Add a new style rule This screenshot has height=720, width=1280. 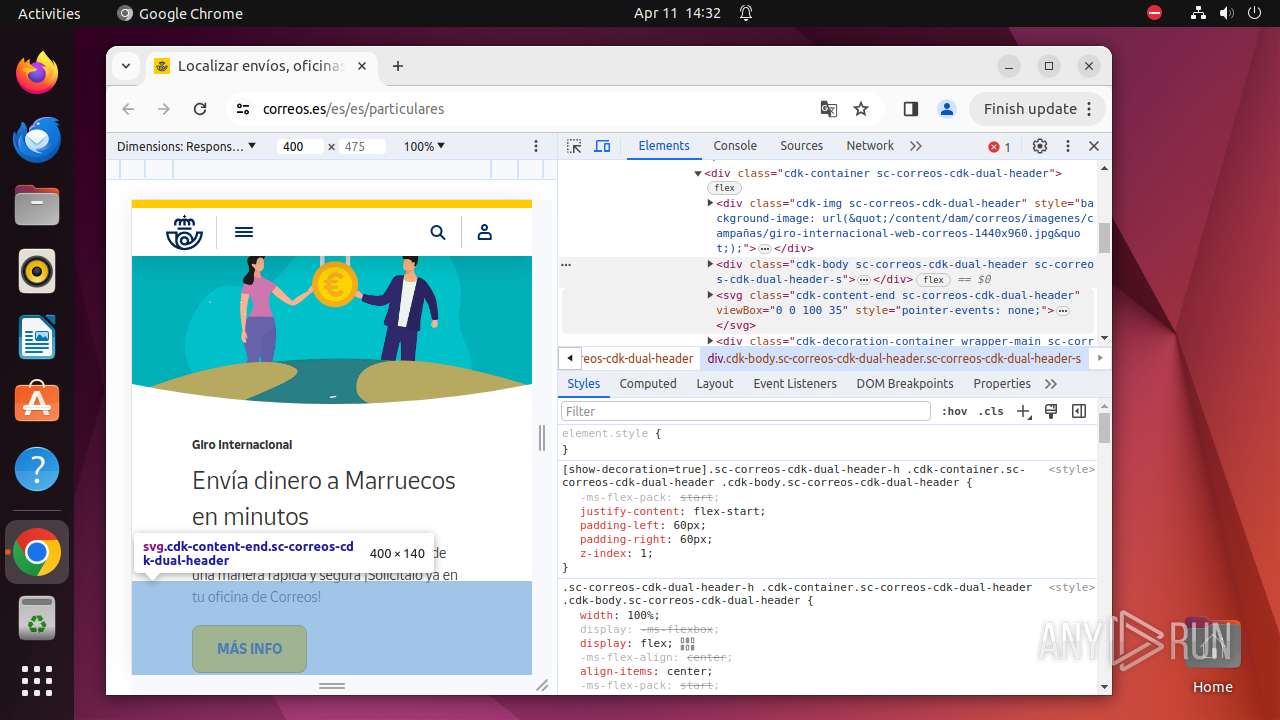pyautogui.click(x=1024, y=411)
